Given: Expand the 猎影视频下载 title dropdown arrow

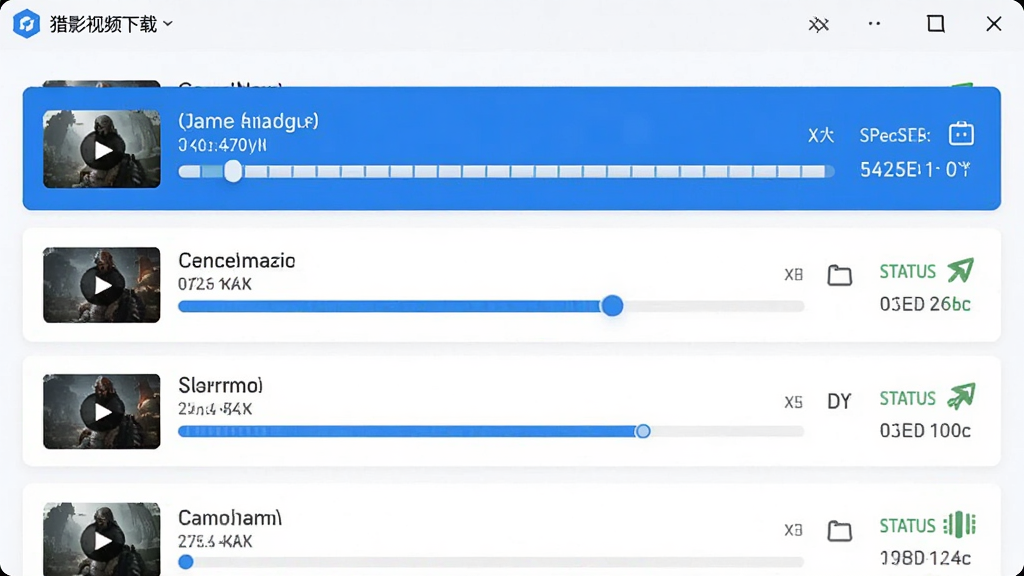Looking at the screenshot, I should (168, 24).
